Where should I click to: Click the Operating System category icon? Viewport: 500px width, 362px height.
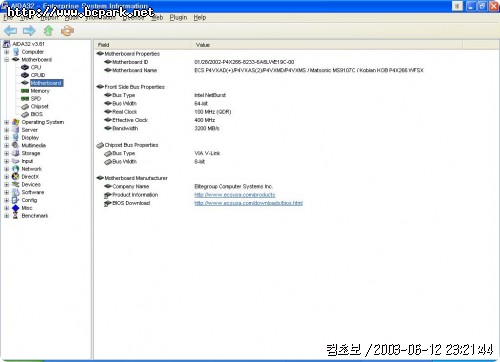coord(16,122)
